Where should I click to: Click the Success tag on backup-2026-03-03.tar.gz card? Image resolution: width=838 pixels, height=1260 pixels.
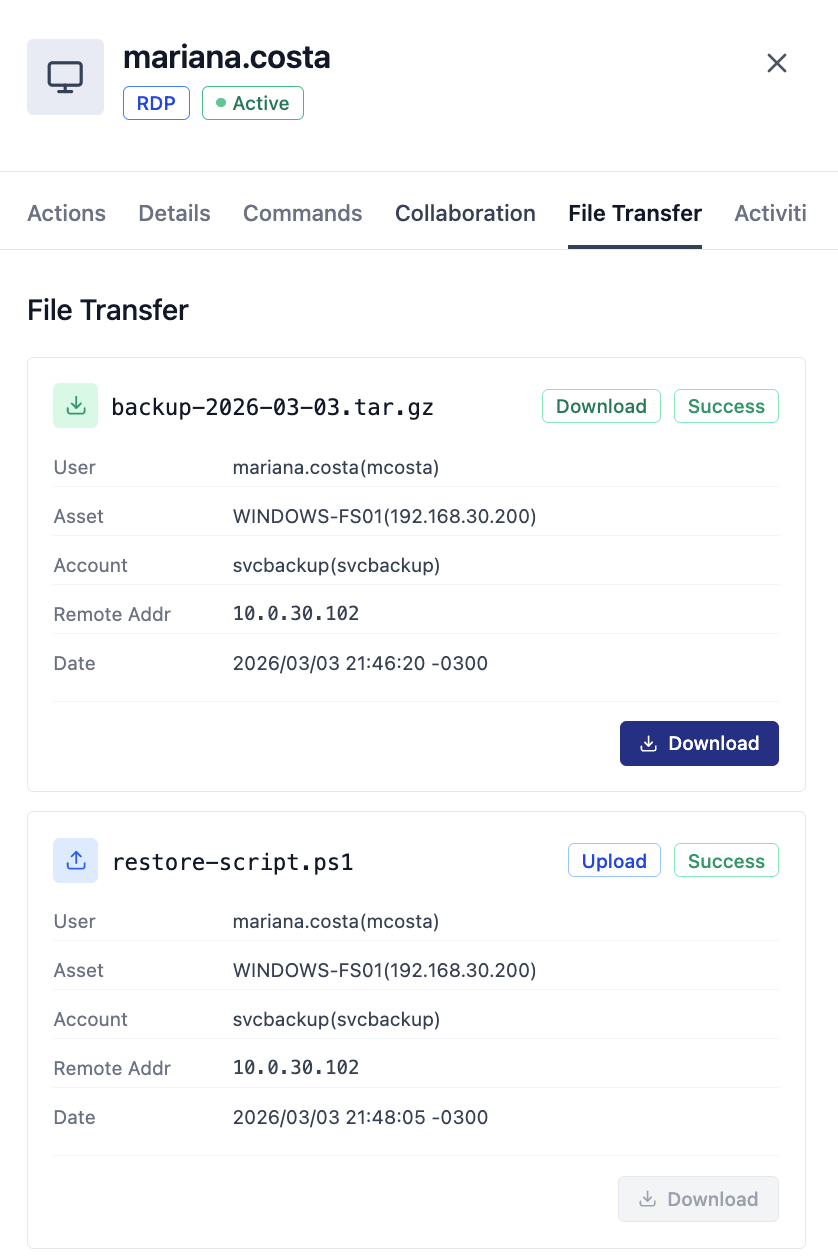(x=726, y=406)
